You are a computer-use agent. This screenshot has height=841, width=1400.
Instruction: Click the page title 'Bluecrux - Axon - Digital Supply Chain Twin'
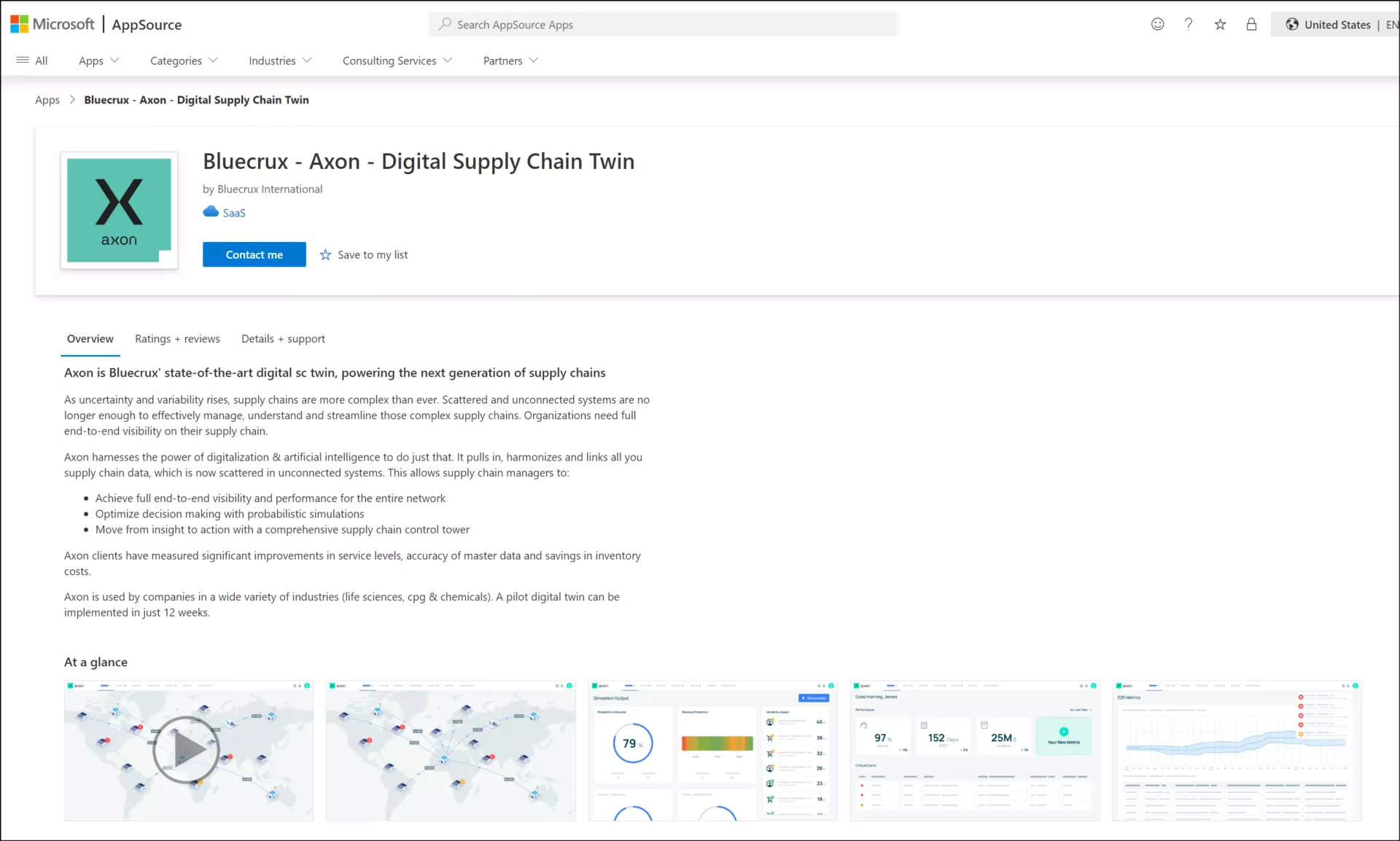(x=419, y=161)
